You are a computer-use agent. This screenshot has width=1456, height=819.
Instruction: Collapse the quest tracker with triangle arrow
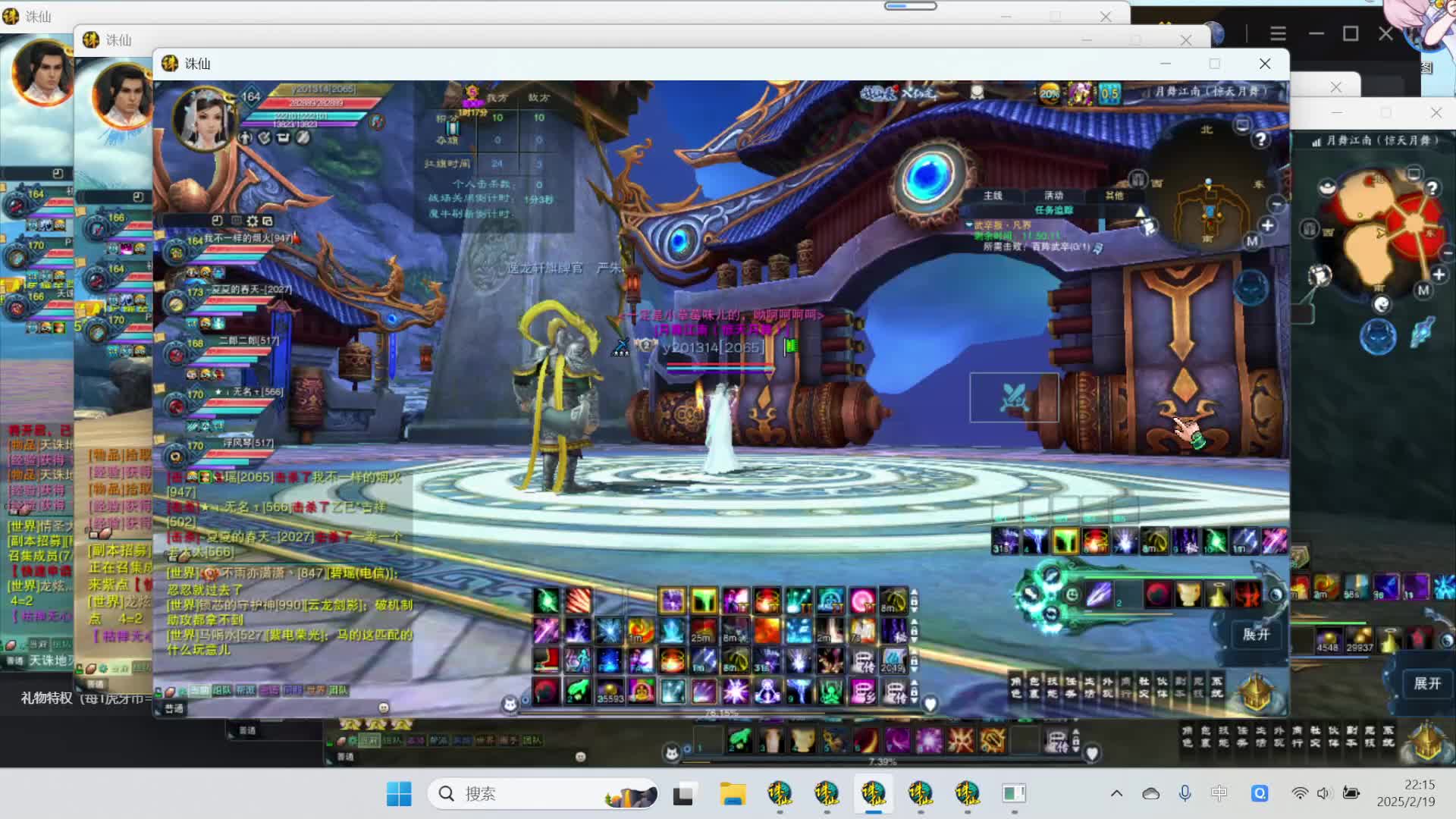pos(1140,212)
